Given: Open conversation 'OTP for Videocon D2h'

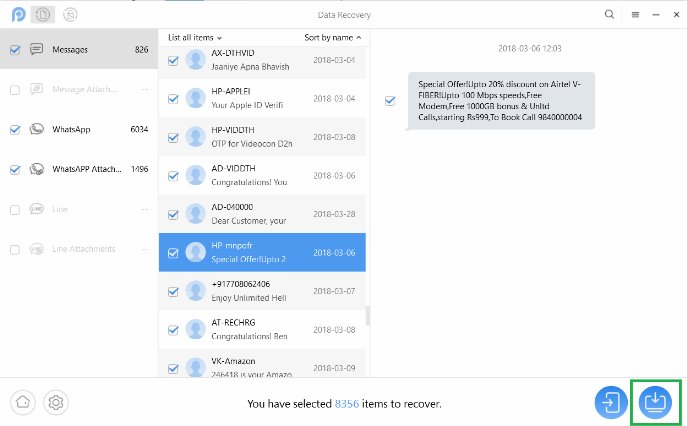Looking at the screenshot, I should 251,144.
